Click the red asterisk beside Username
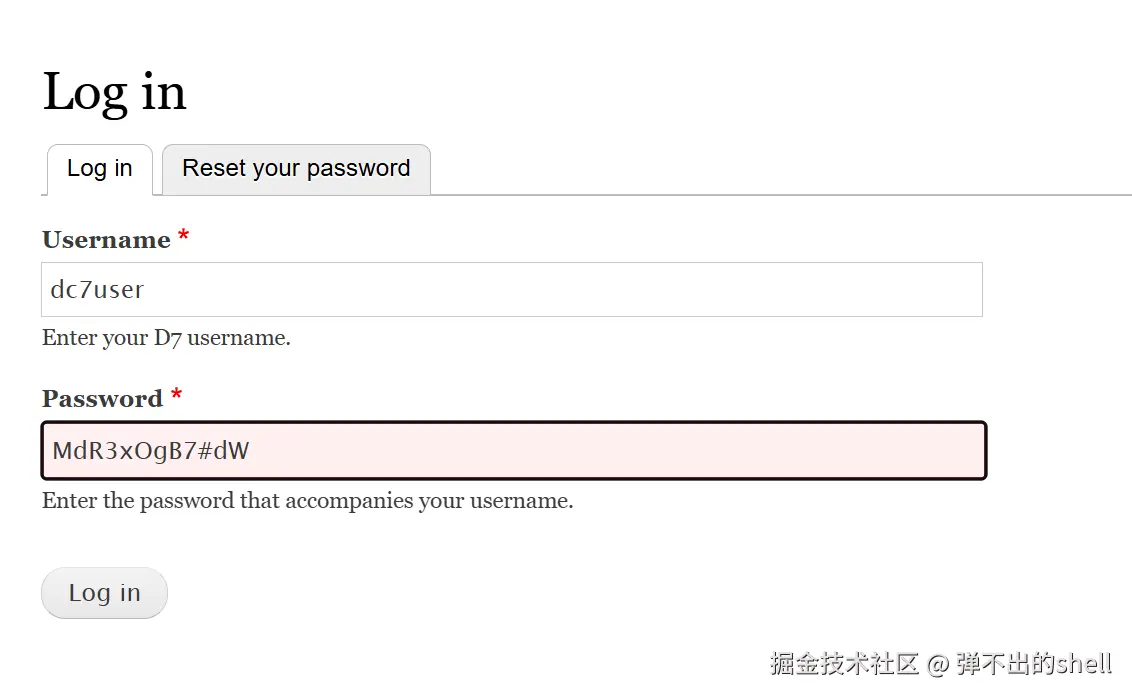The image size is (1132, 698). click(x=183, y=236)
